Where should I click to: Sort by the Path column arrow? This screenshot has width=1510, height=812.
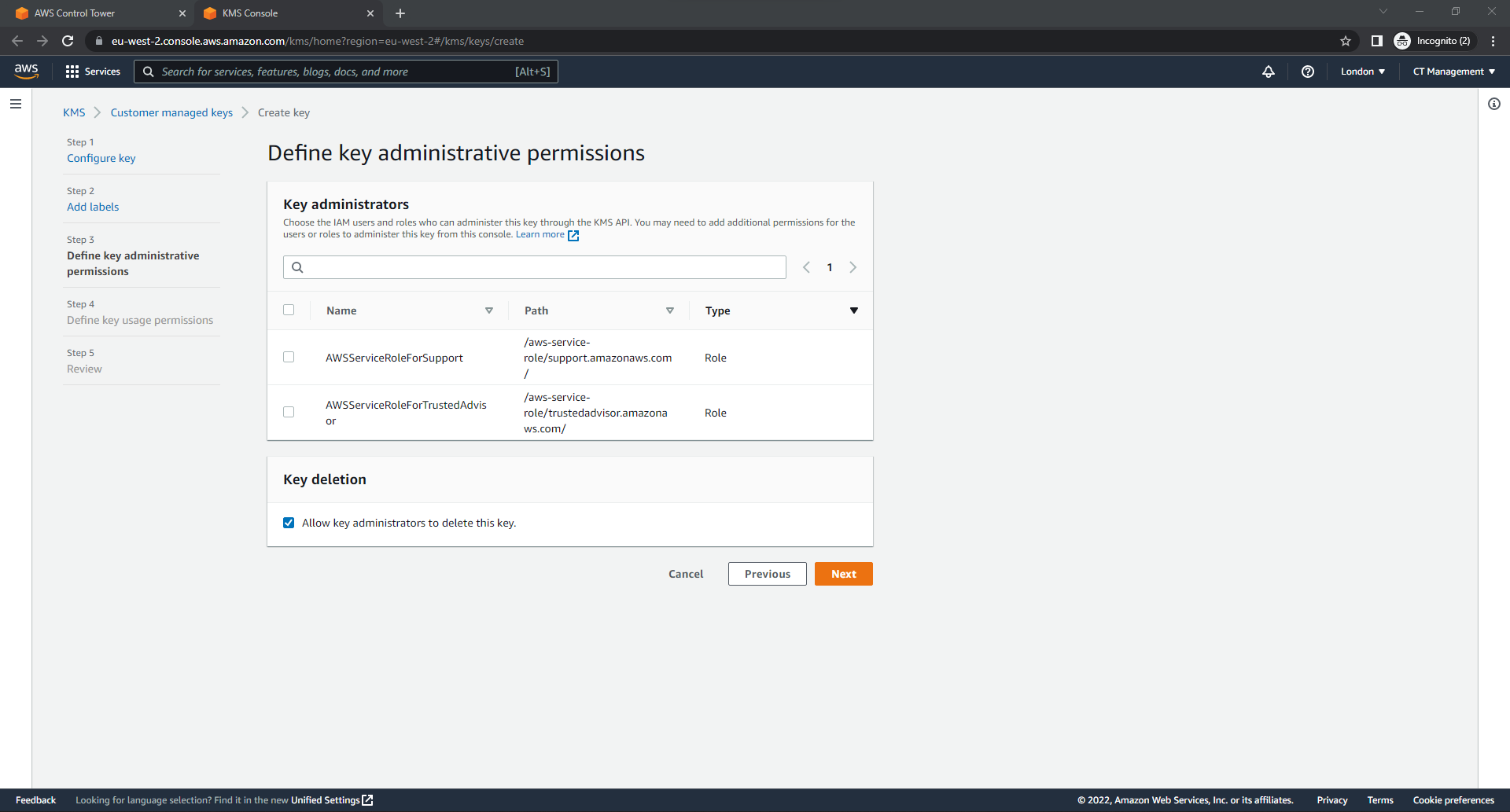[670, 310]
